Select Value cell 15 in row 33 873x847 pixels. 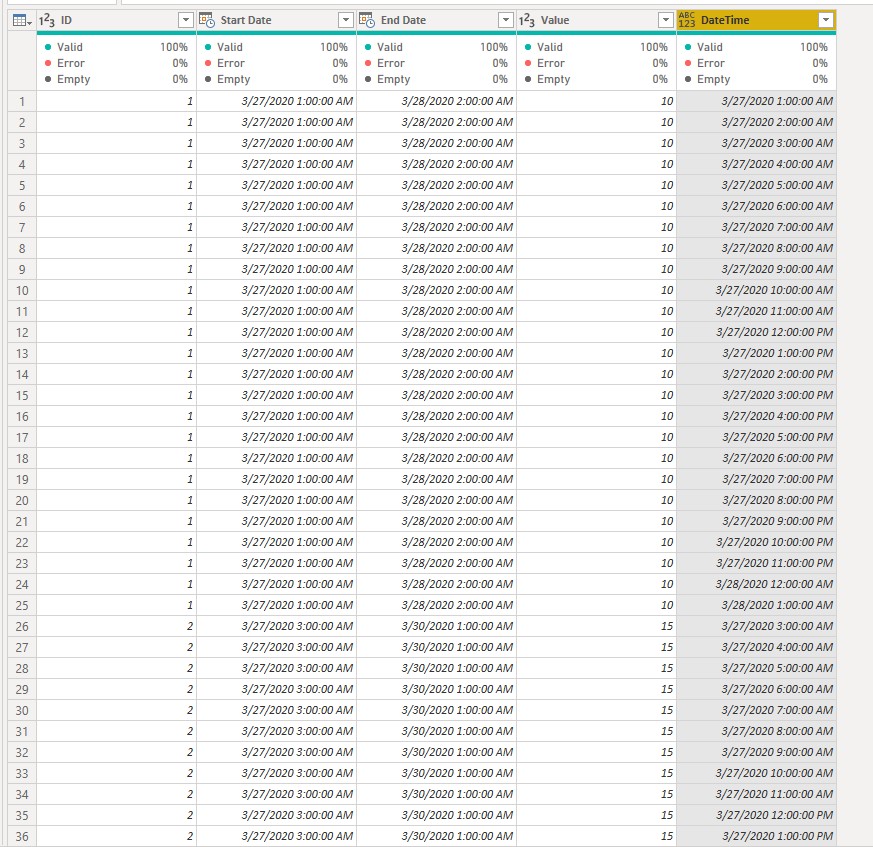[596, 773]
